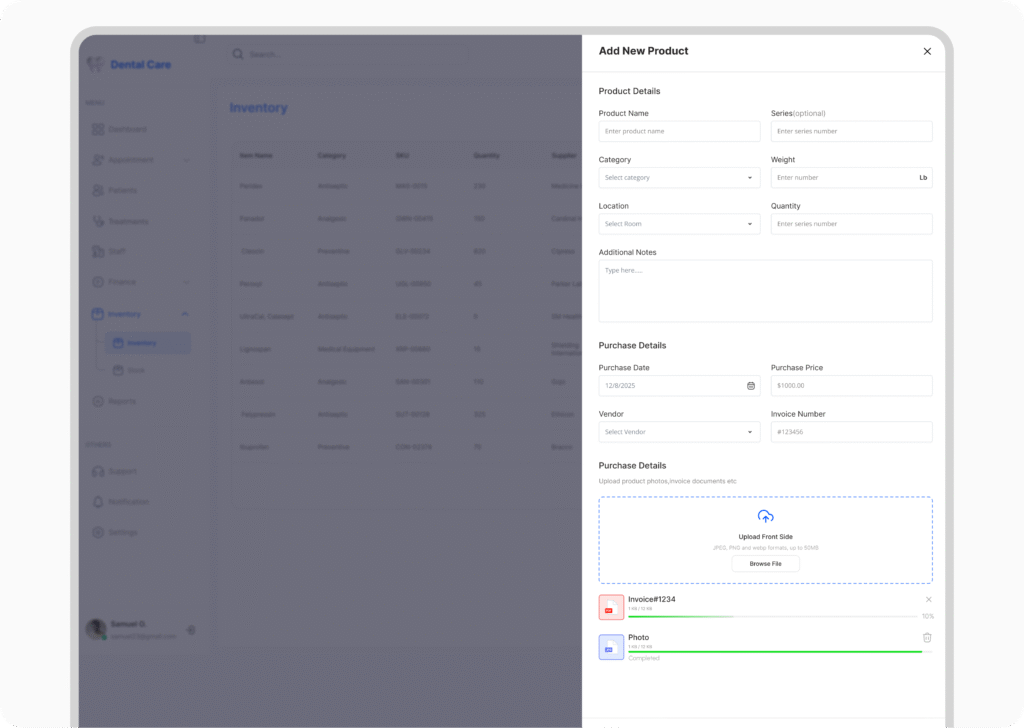1024x728 pixels.
Task: Open the Select Vendor dropdown
Action: (679, 432)
